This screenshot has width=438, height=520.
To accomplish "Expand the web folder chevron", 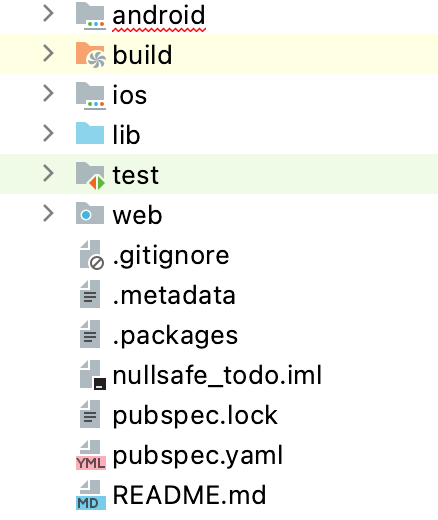I will pos(49,214).
